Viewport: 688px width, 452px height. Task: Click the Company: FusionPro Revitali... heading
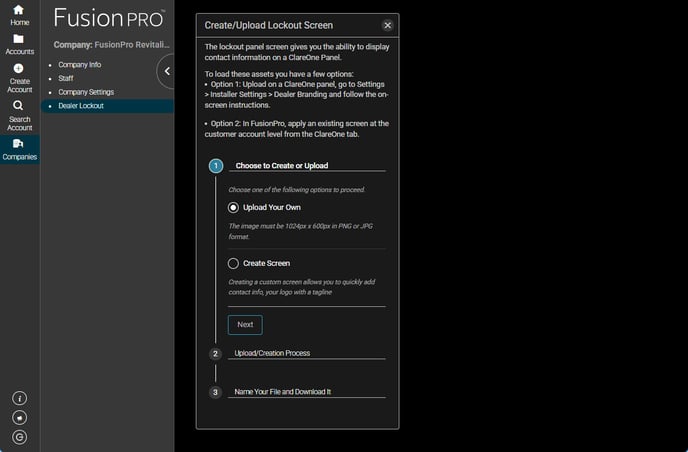(111, 45)
